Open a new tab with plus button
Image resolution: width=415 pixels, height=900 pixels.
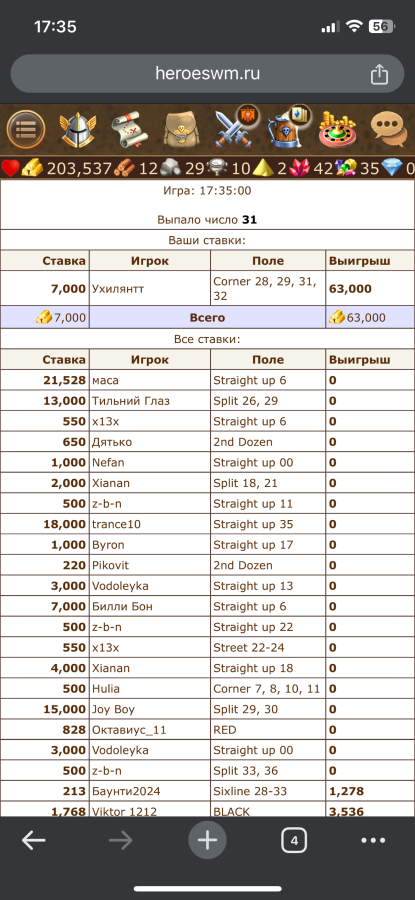[x=207, y=841]
